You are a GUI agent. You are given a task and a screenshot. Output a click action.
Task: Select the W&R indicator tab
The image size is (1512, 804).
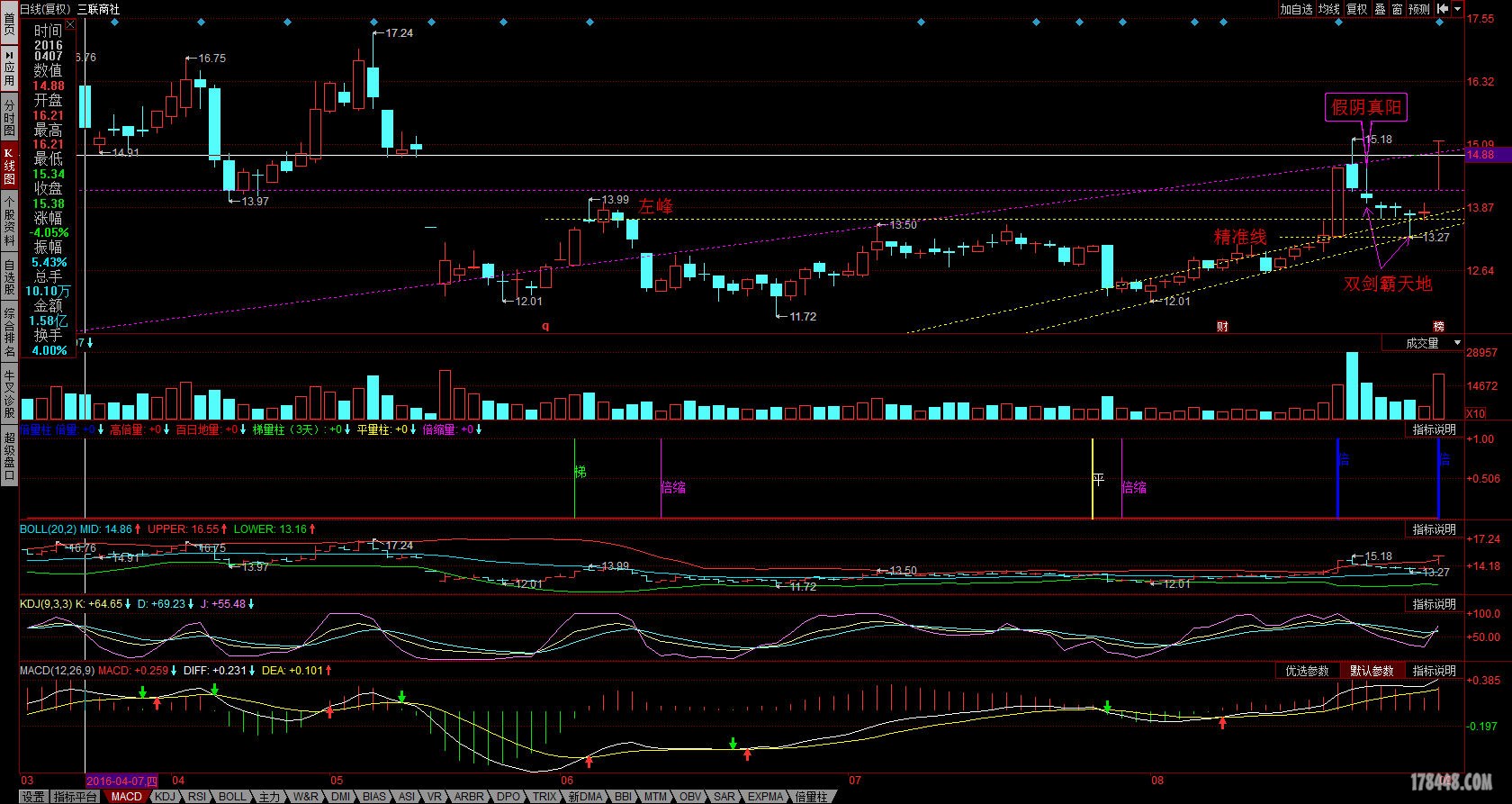tap(306, 797)
